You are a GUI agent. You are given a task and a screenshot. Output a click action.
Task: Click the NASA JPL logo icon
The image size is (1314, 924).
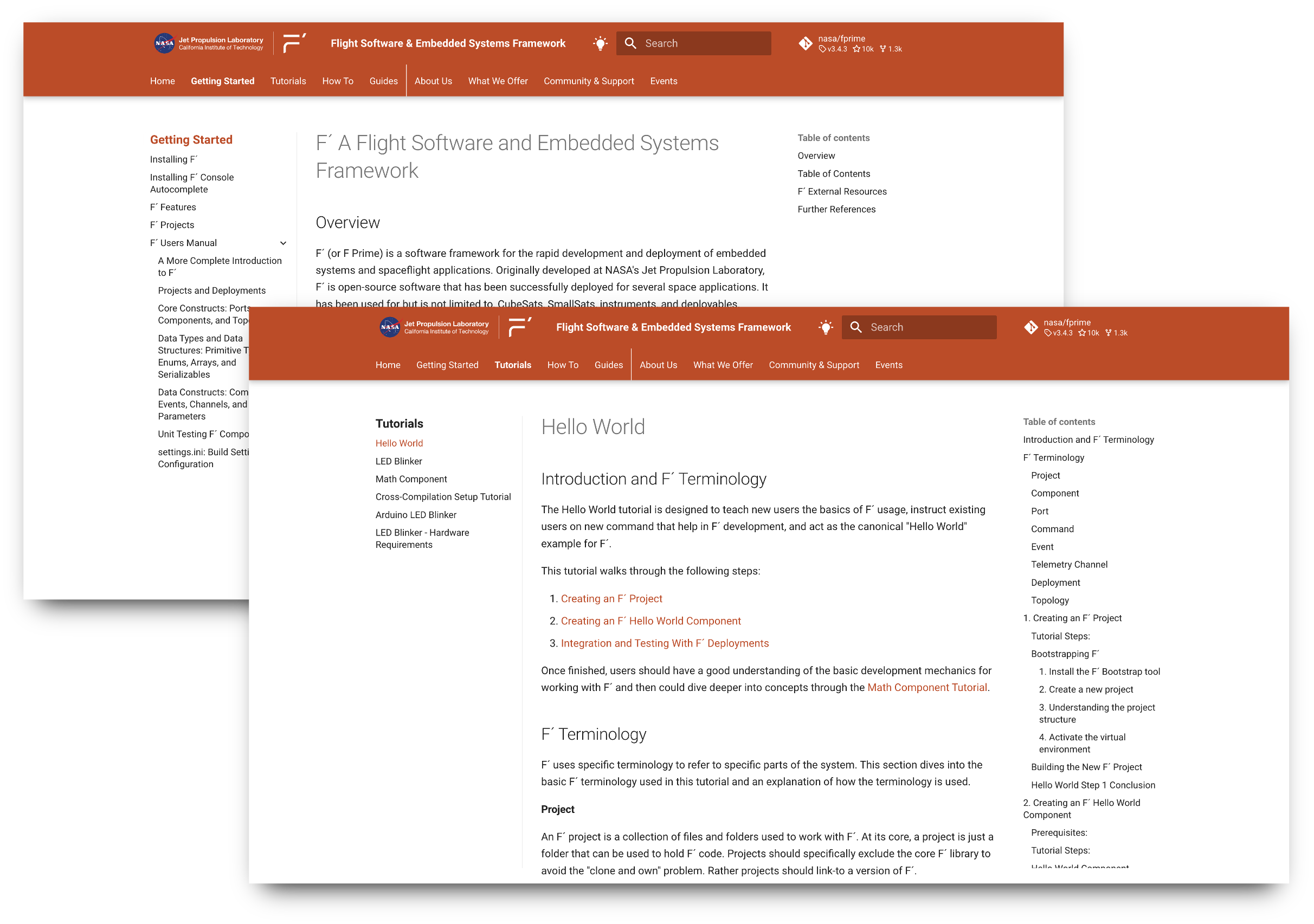point(163,42)
